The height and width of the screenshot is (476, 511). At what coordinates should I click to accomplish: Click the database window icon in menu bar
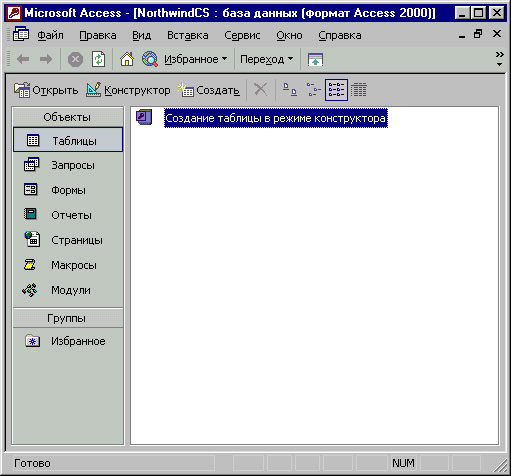pyautogui.click(x=21, y=34)
